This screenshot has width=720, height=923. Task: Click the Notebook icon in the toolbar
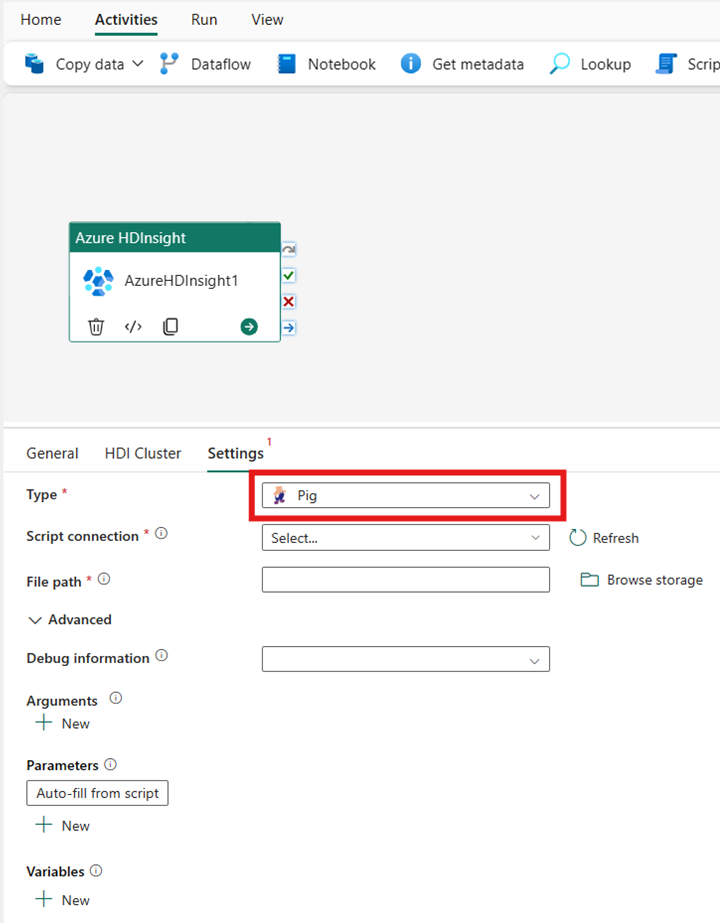point(287,64)
